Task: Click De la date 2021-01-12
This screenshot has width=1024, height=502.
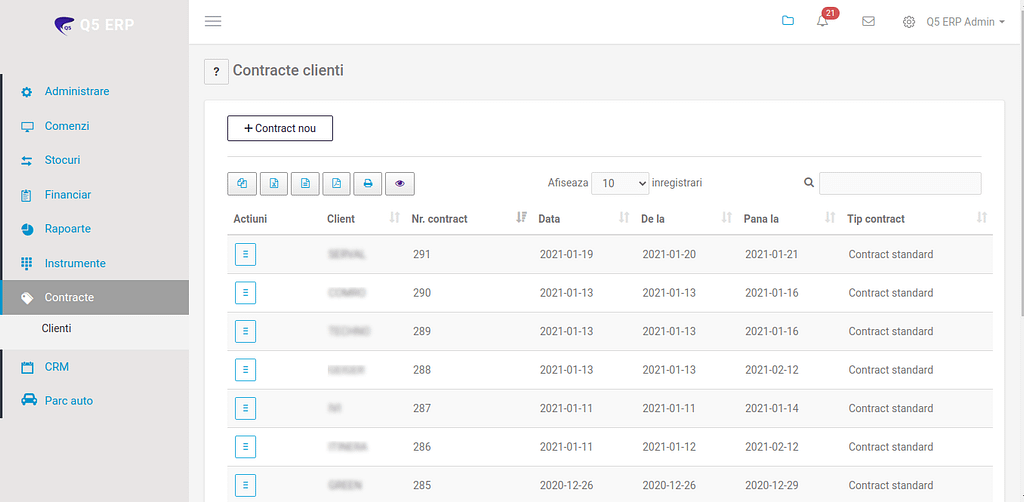Action: coord(669,447)
